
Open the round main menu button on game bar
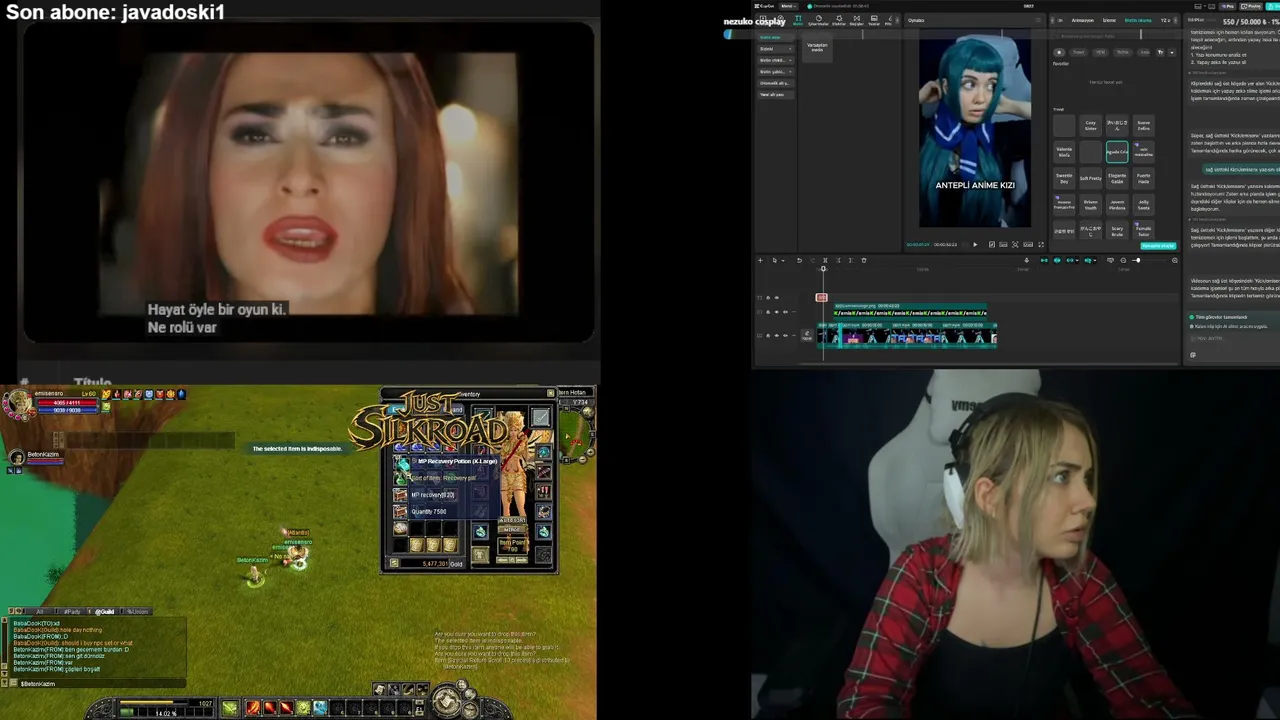(x=447, y=701)
